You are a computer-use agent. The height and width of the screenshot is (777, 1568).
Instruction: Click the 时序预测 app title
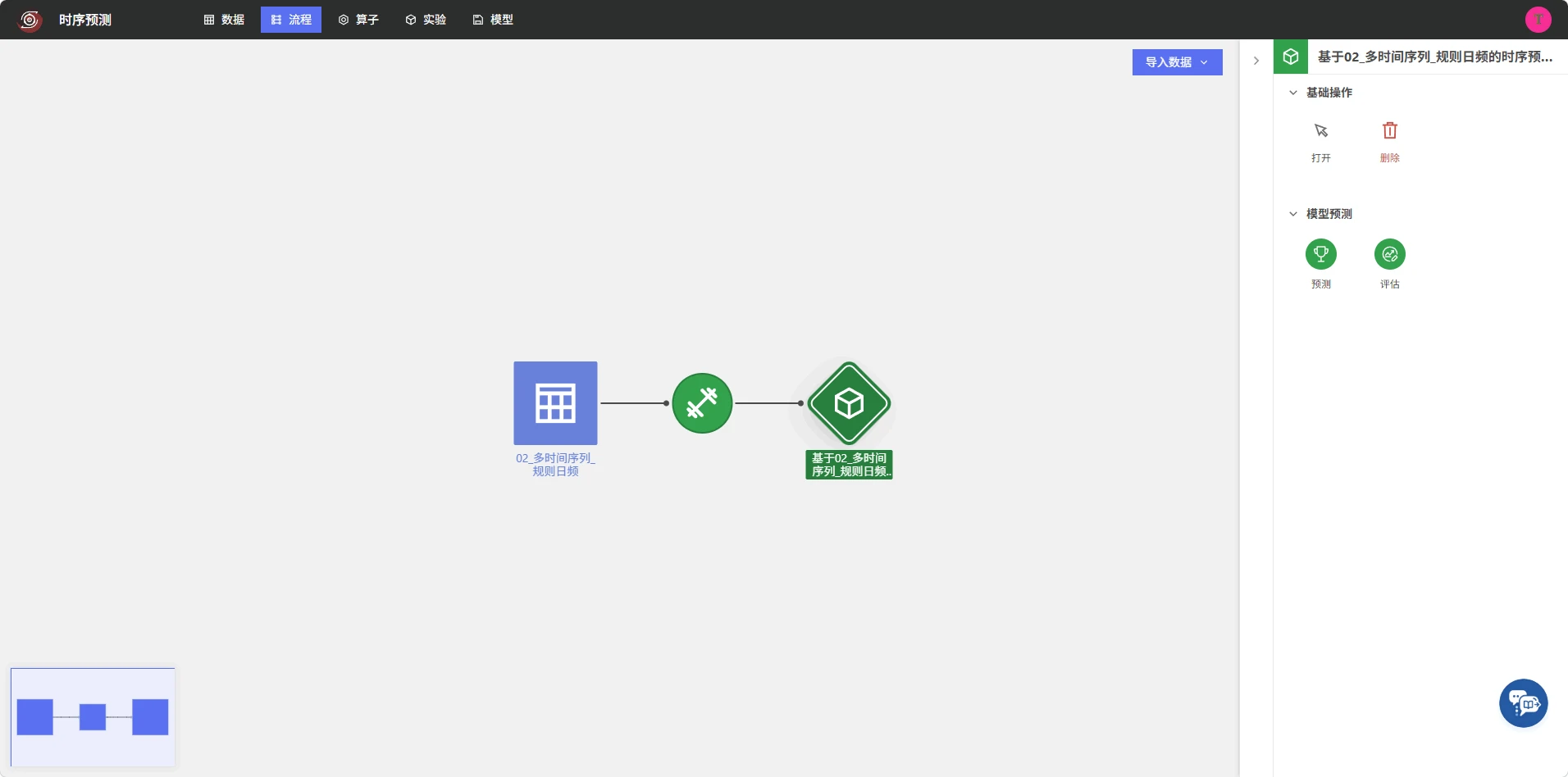85,20
